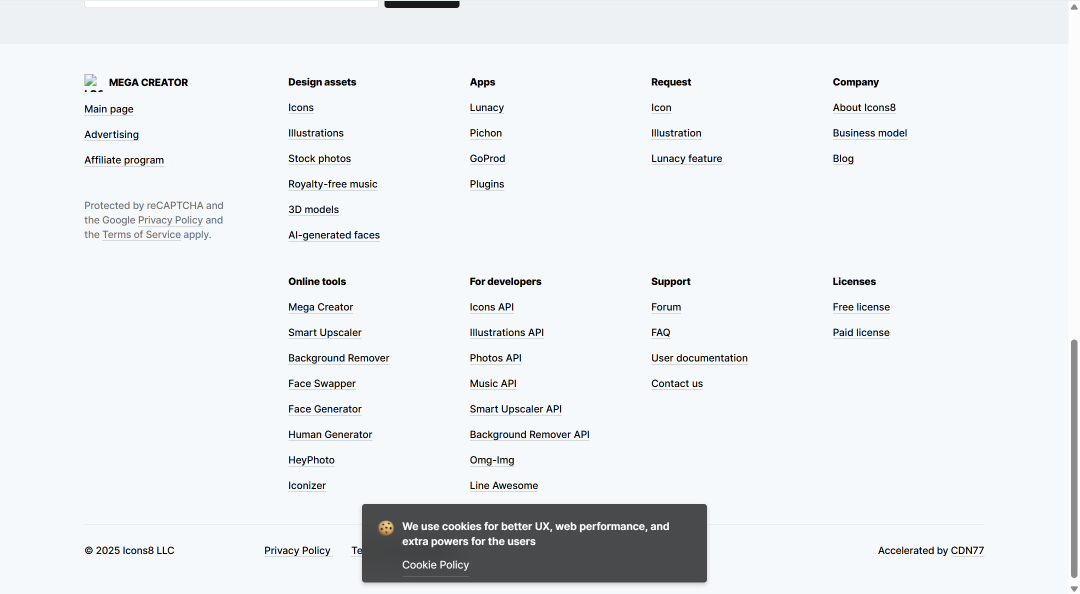Click the © 2025 Icons8 LLC text
The height and width of the screenshot is (594, 1080).
tap(129, 551)
